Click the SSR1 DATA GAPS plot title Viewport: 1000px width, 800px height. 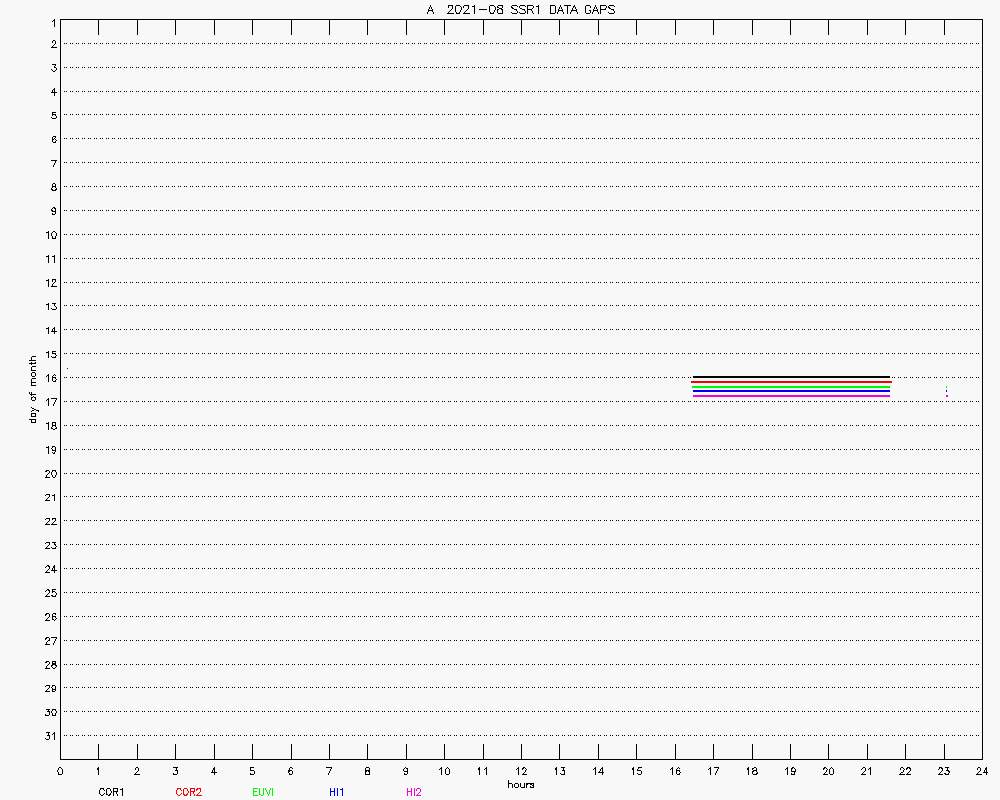520,9
